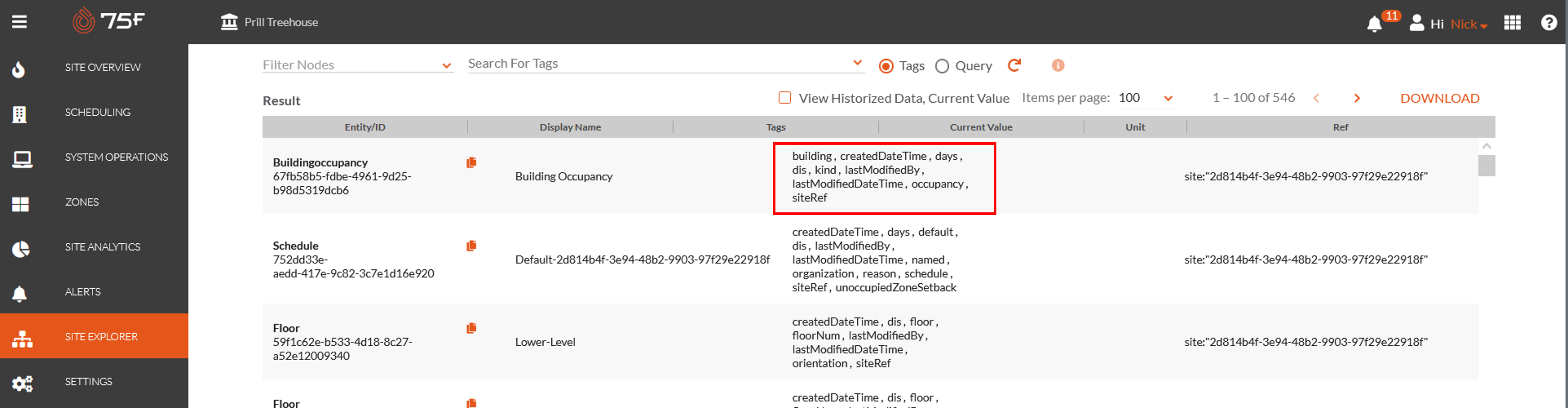
Task: Open System Operations in sidebar
Action: click(x=94, y=157)
